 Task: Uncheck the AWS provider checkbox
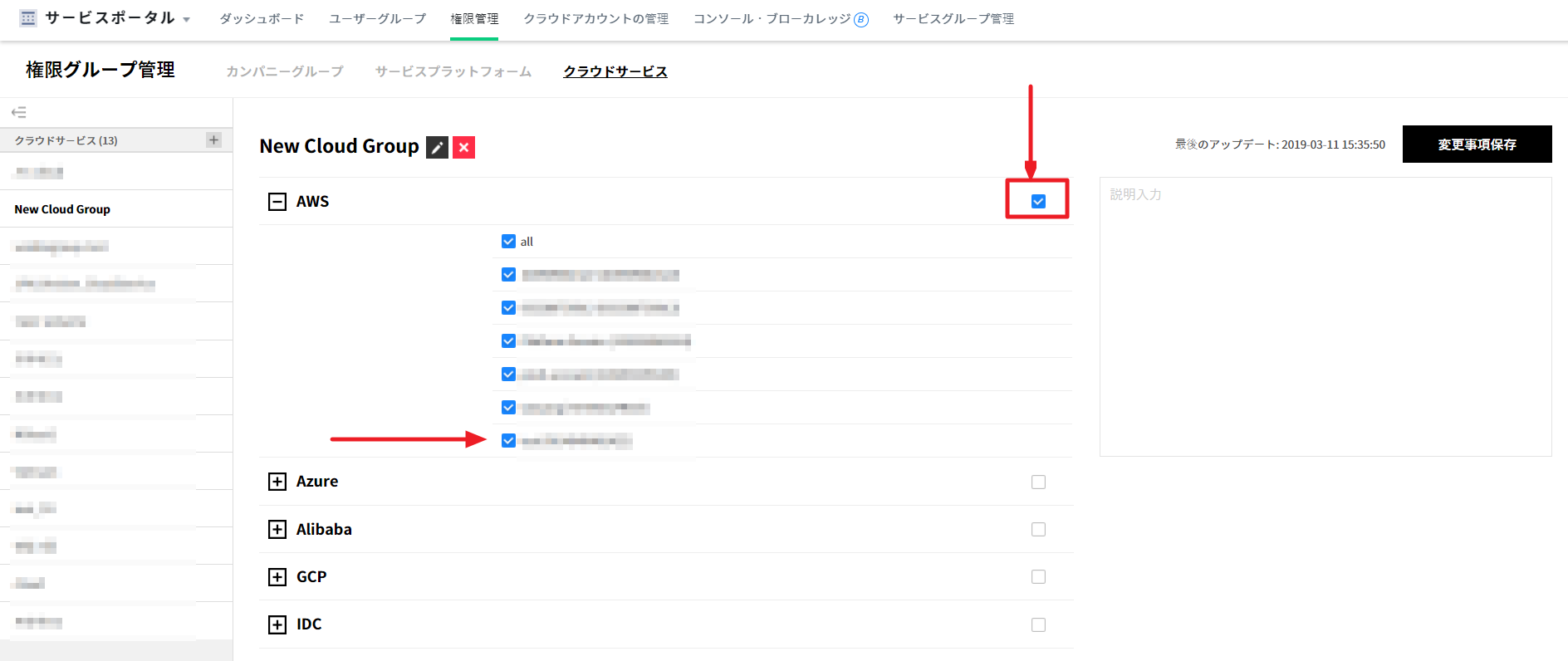pyautogui.click(x=1038, y=201)
